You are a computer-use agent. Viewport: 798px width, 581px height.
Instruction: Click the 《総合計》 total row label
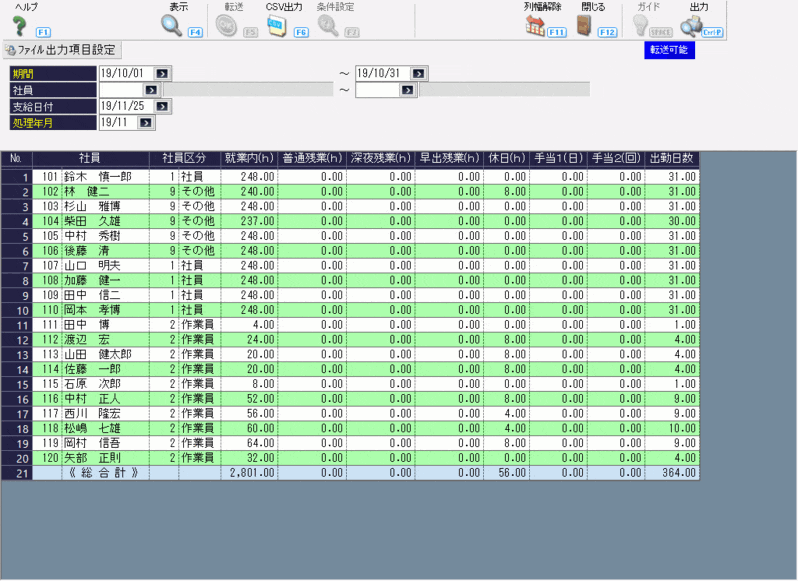(103, 473)
